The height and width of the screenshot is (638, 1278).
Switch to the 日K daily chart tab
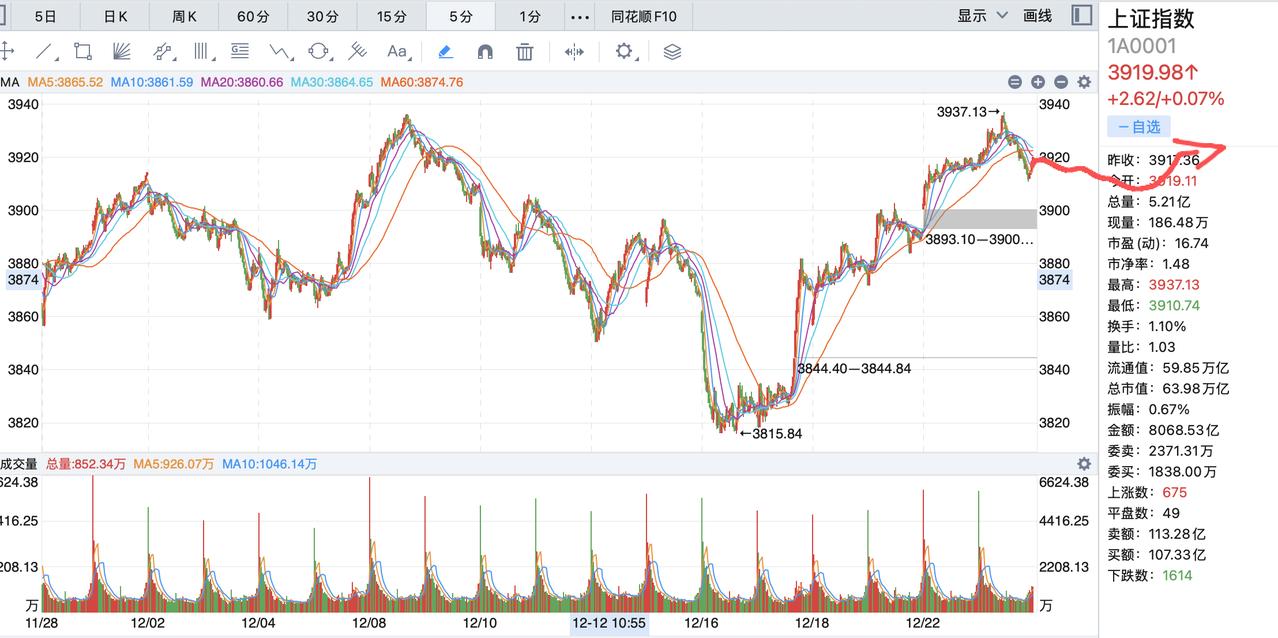[x=116, y=16]
